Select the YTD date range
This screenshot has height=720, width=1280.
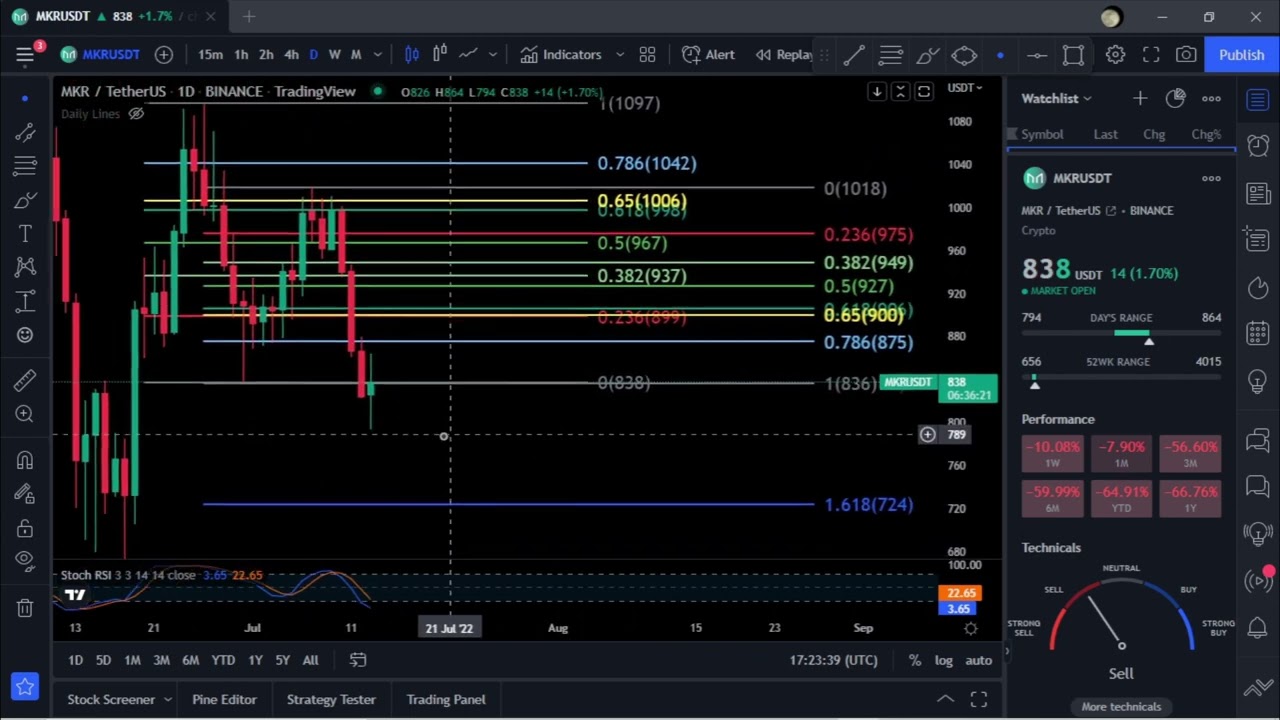pyautogui.click(x=223, y=660)
